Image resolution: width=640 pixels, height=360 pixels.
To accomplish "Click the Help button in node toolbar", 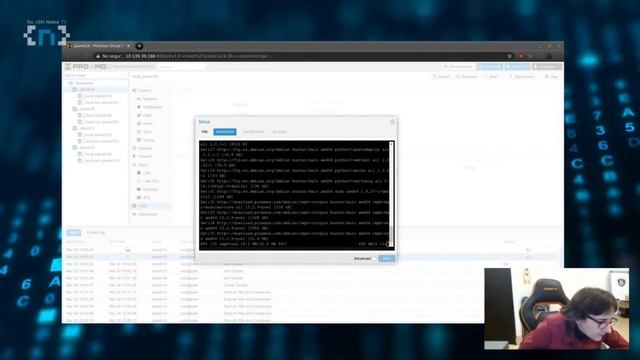I will (551, 76).
